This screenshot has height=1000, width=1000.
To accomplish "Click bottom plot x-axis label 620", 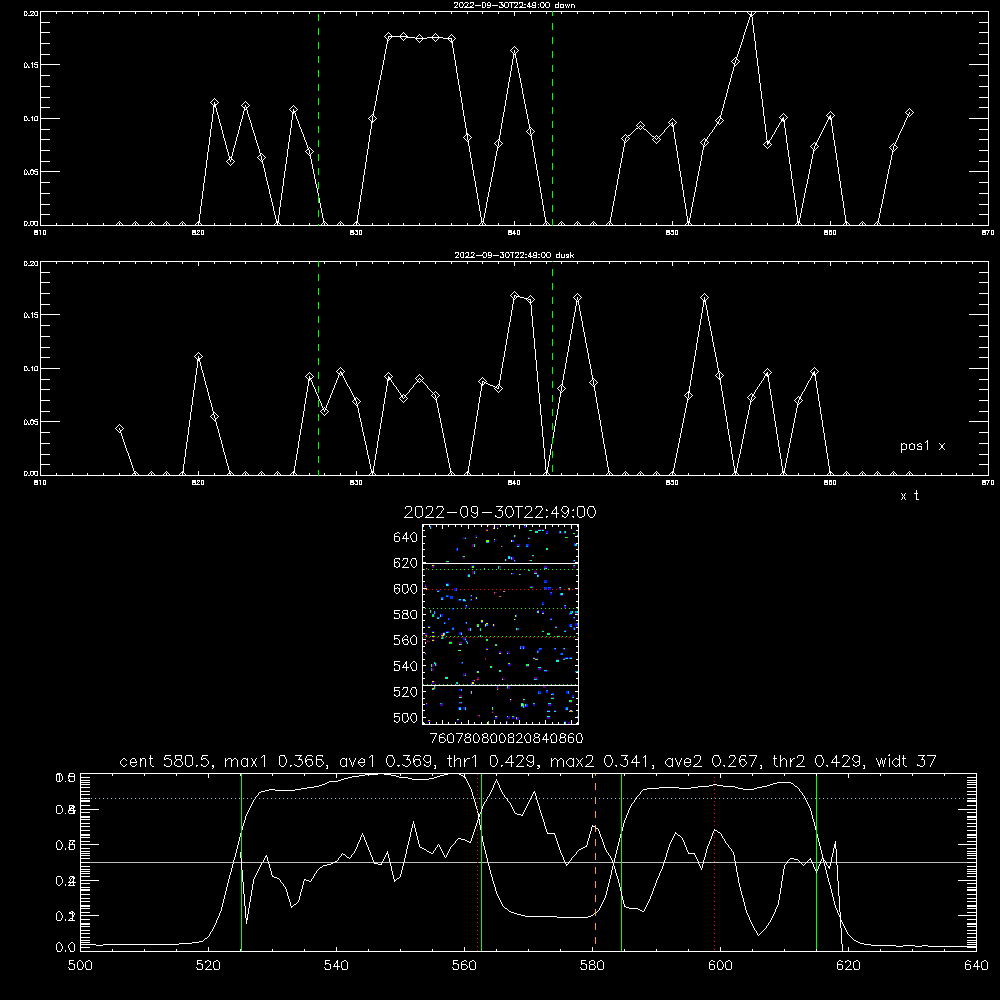I will coord(848,966).
